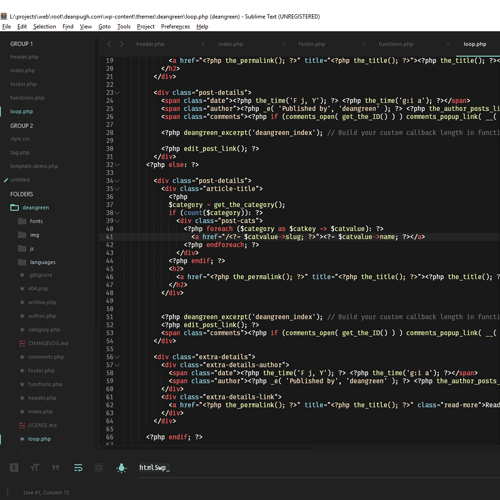Open the Selection menu

(x=44, y=27)
